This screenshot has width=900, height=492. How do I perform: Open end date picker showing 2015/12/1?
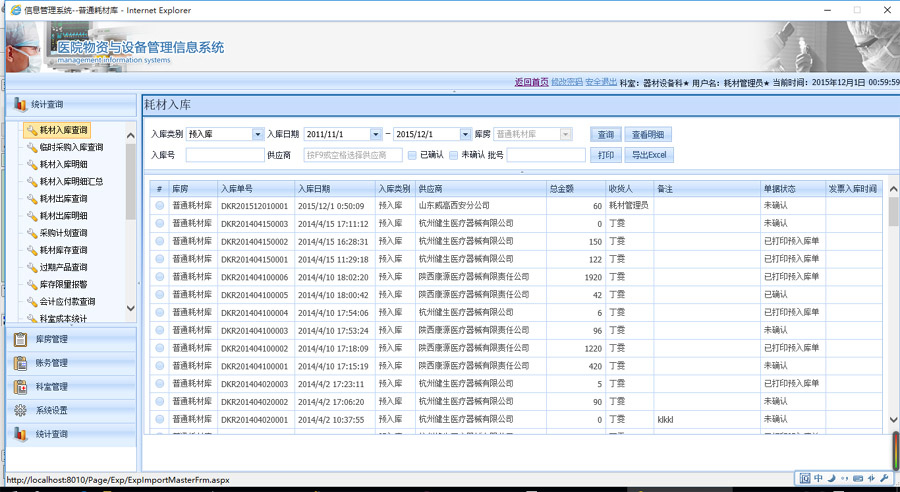pos(465,134)
